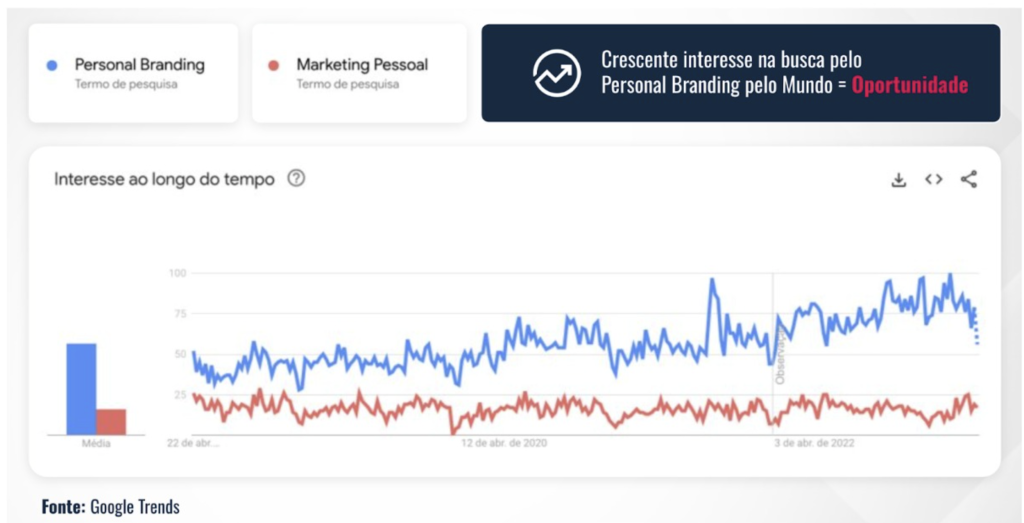1024x523 pixels.
Task: Click the Fonte: Google Trends caption
Action: (110, 507)
